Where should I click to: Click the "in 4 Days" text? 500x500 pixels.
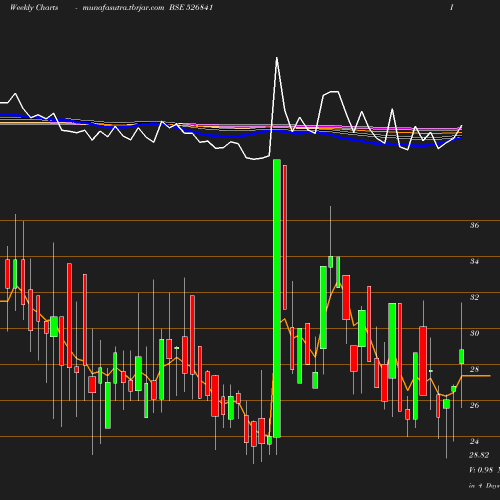pyautogui.click(x=484, y=486)
